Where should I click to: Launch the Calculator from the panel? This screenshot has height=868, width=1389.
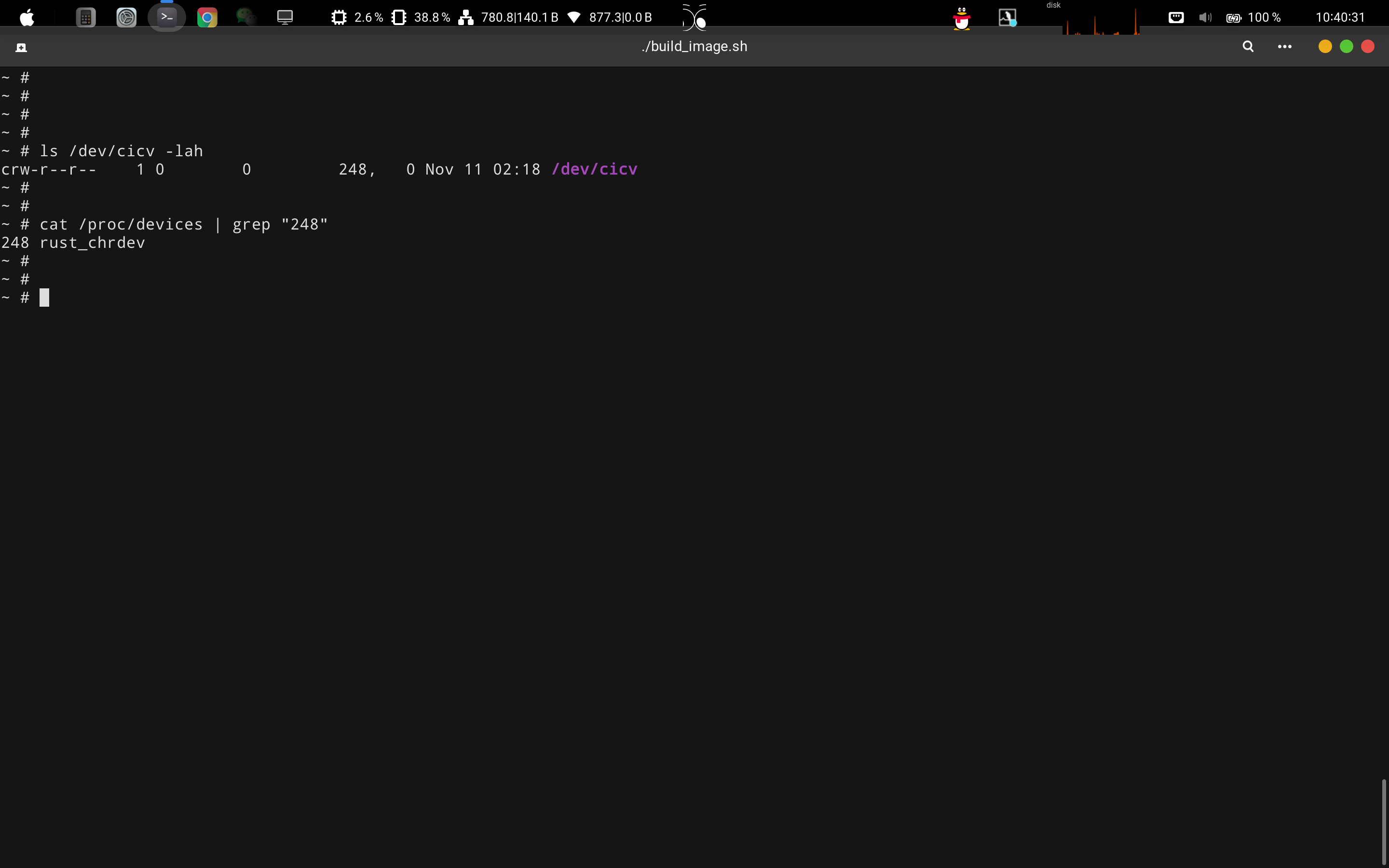pyautogui.click(x=85, y=17)
